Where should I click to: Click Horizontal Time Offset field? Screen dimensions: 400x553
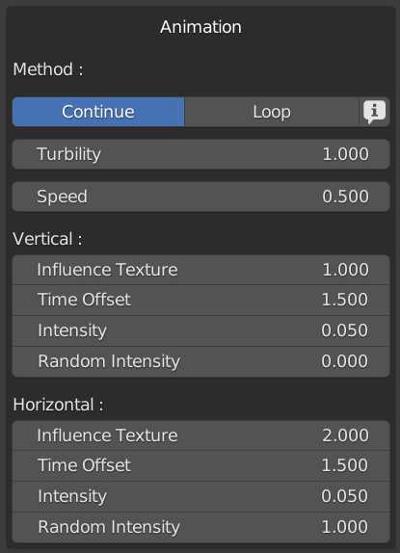tap(201, 465)
